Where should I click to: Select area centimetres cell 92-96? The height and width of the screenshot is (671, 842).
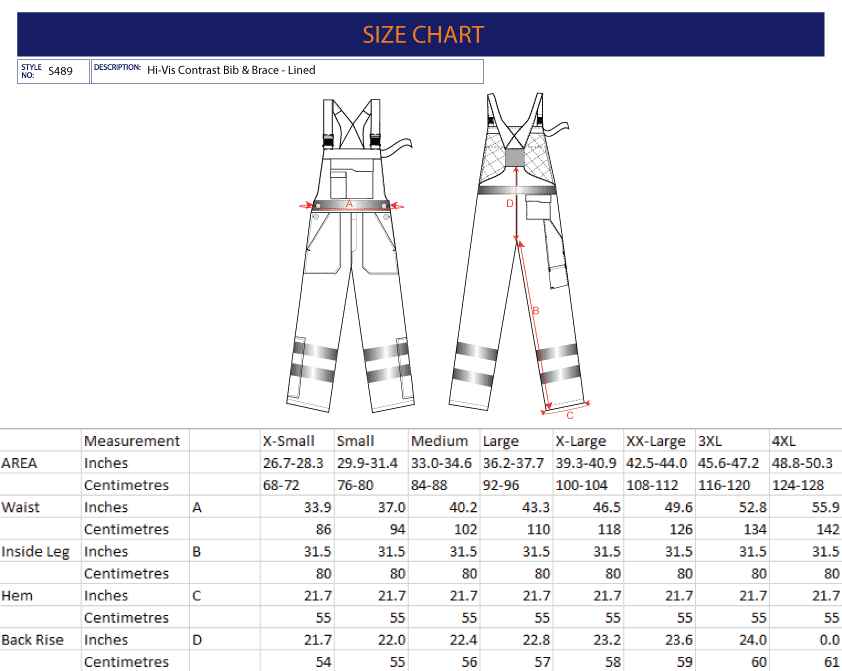click(517, 485)
